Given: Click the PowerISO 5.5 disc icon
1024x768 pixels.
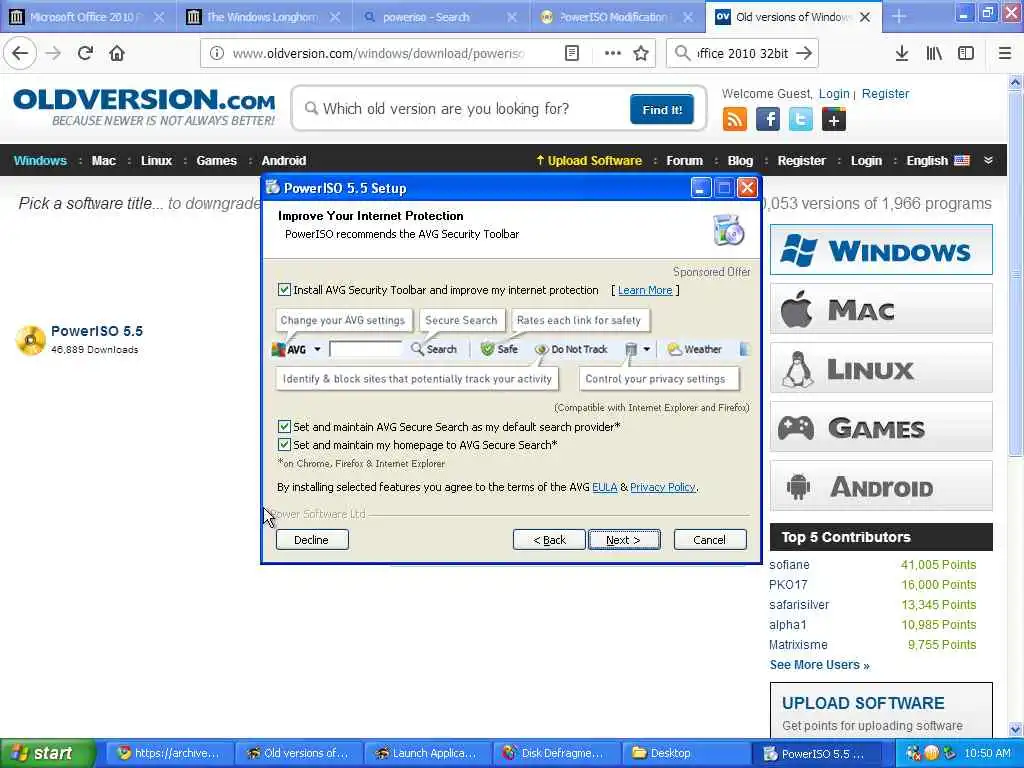Looking at the screenshot, I should pyautogui.click(x=30, y=340).
